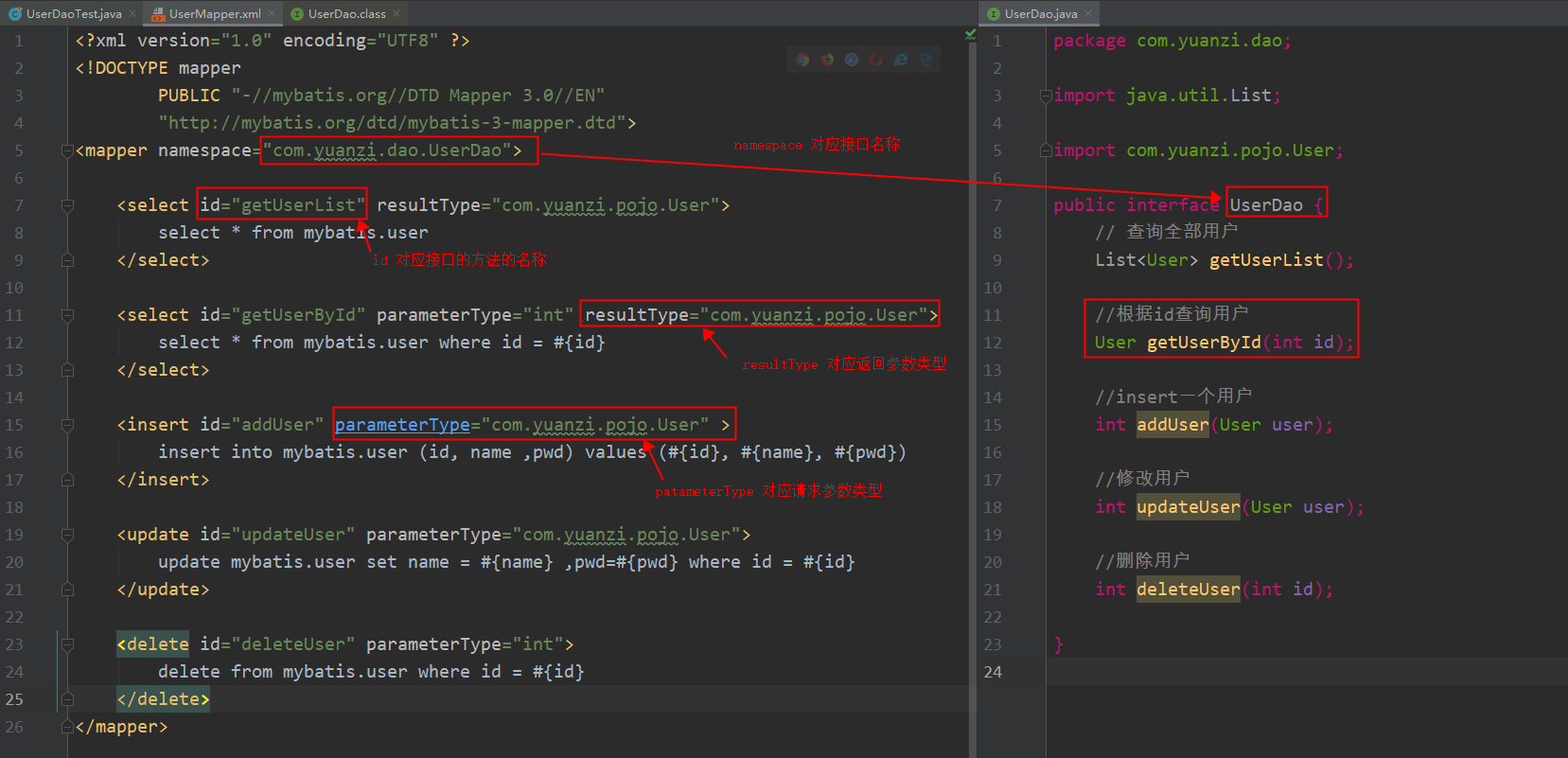Open the mapper in Opera browser icon
The image size is (1568, 758).
[876, 60]
